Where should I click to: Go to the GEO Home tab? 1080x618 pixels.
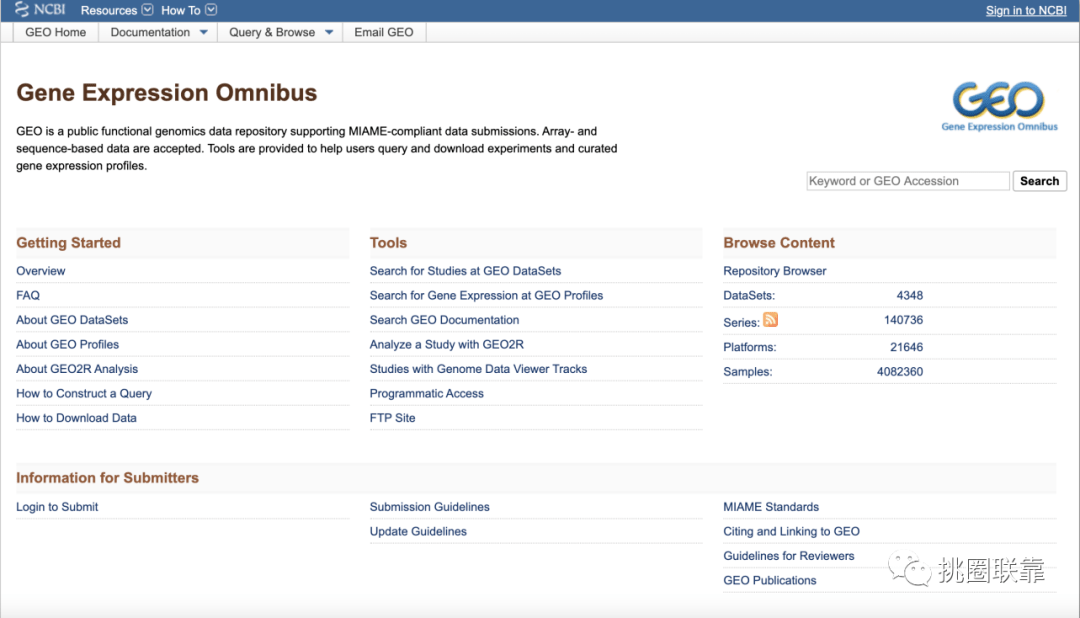pos(56,32)
